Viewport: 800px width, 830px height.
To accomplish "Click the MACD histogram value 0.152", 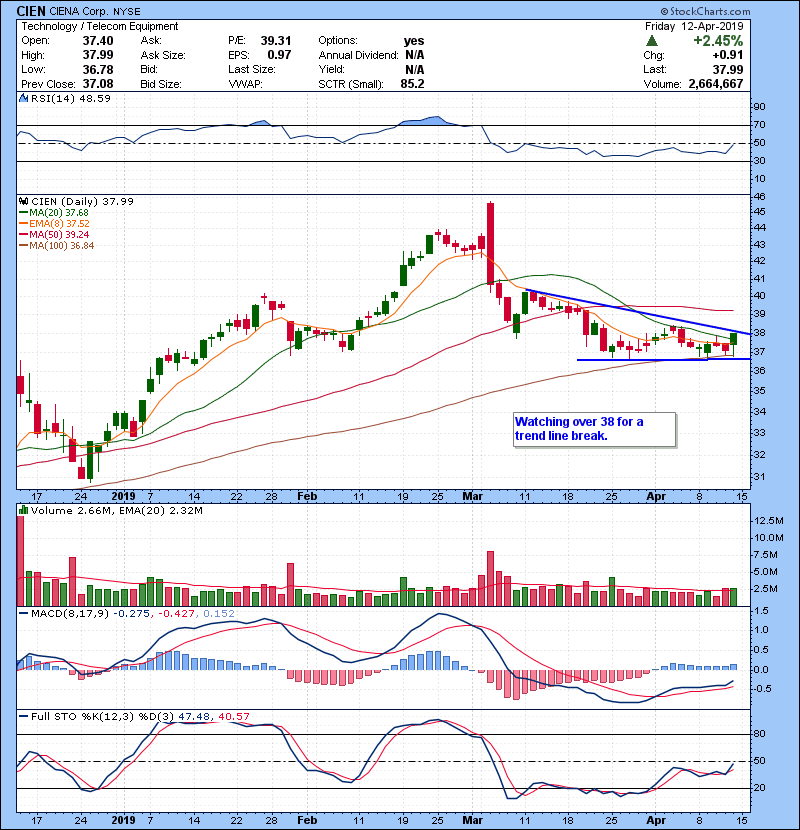I will click(x=219, y=614).
